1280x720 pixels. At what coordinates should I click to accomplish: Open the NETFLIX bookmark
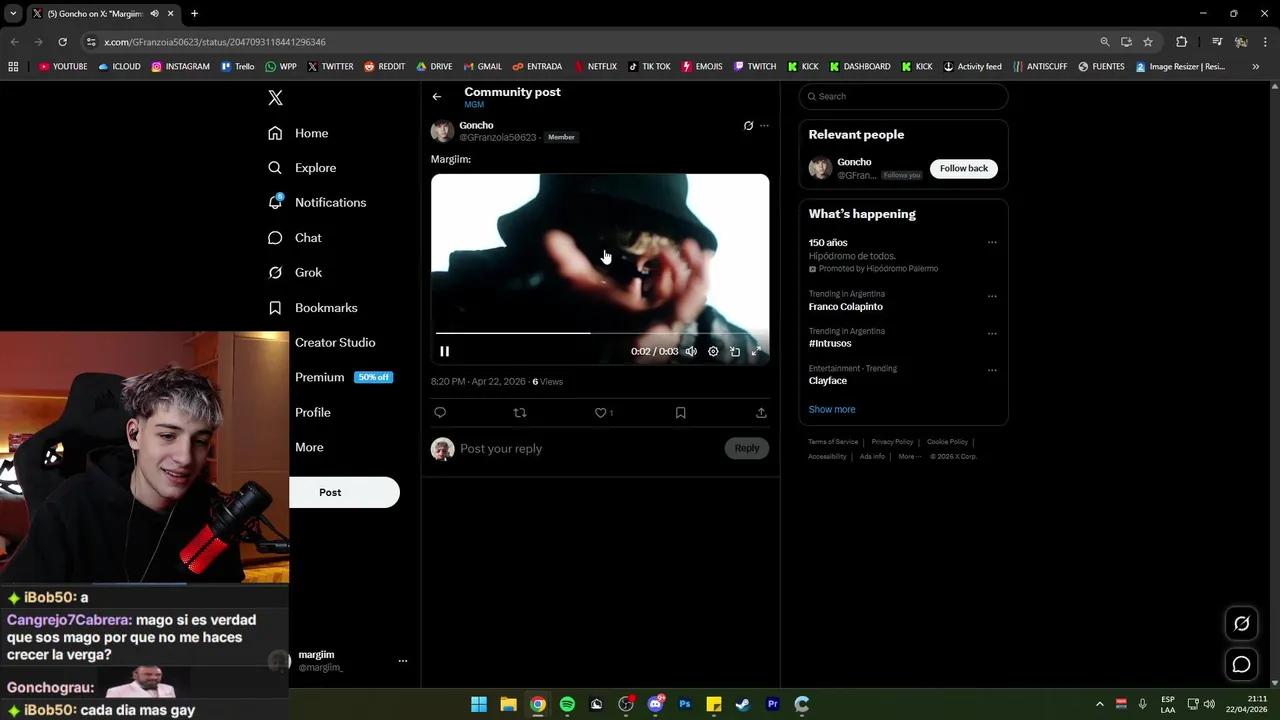point(595,67)
